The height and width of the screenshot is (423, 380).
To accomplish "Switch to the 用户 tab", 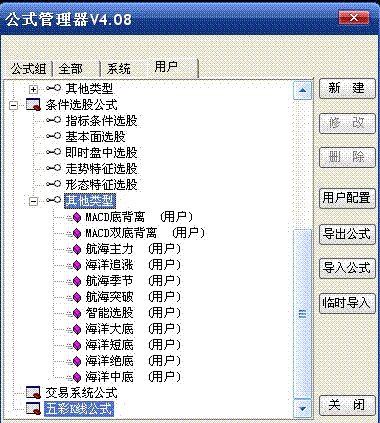I will click(x=172, y=68).
